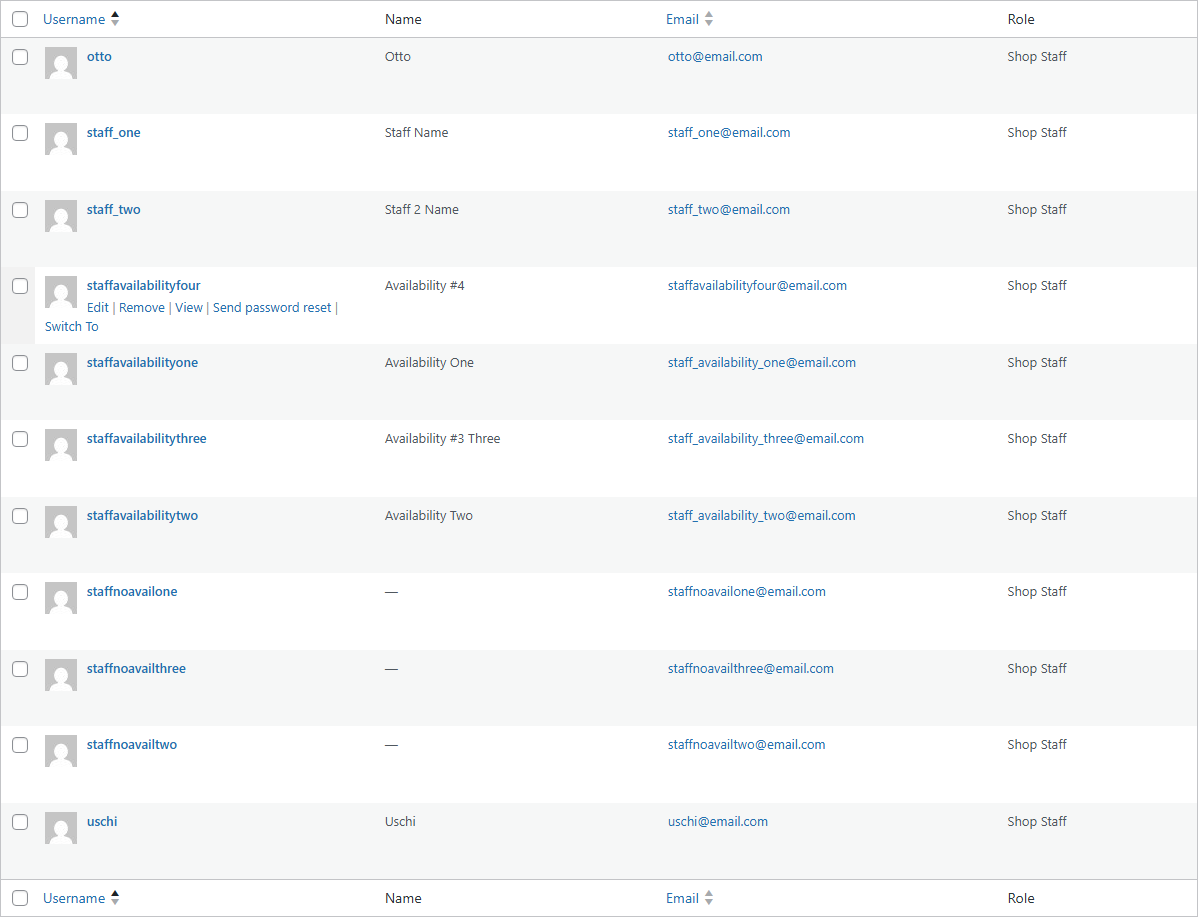Click the avatar image for staff_one
Viewport: 1198px width, 917px height.
pos(60,139)
